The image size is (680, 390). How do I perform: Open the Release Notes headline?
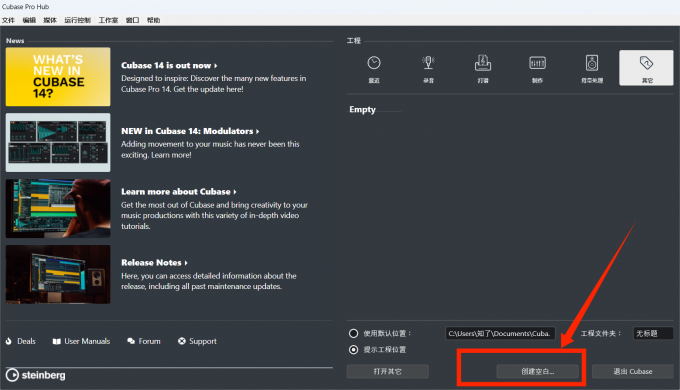154,262
